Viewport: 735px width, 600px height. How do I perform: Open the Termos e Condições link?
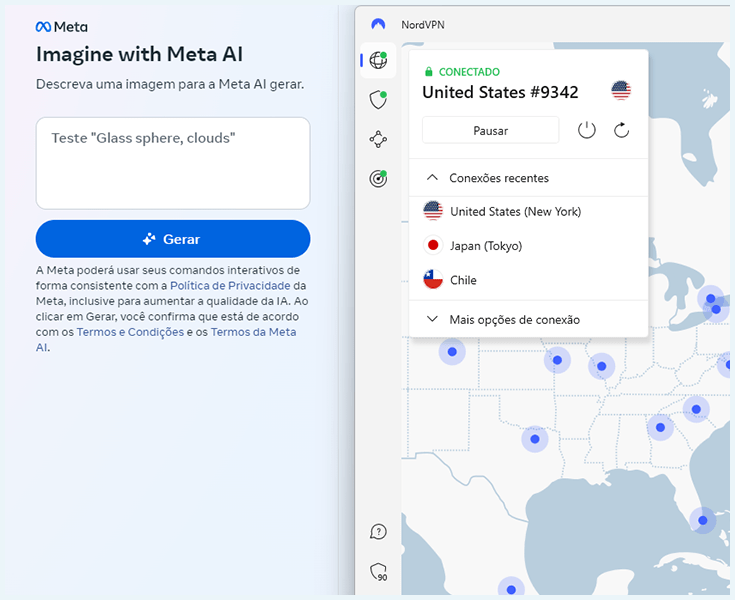coord(130,332)
